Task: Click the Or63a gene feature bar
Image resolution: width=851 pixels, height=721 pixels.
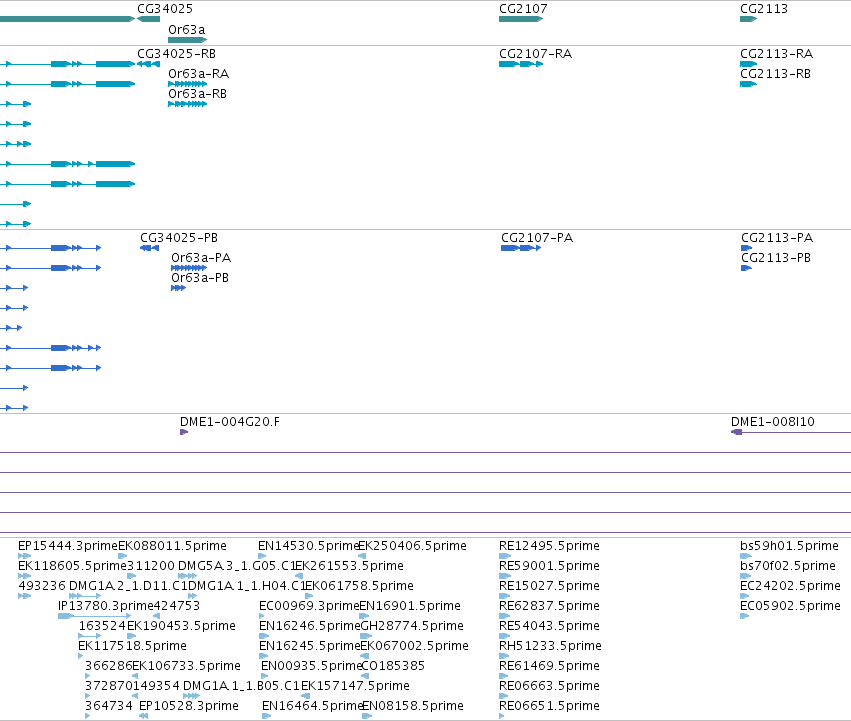Action: click(188, 40)
